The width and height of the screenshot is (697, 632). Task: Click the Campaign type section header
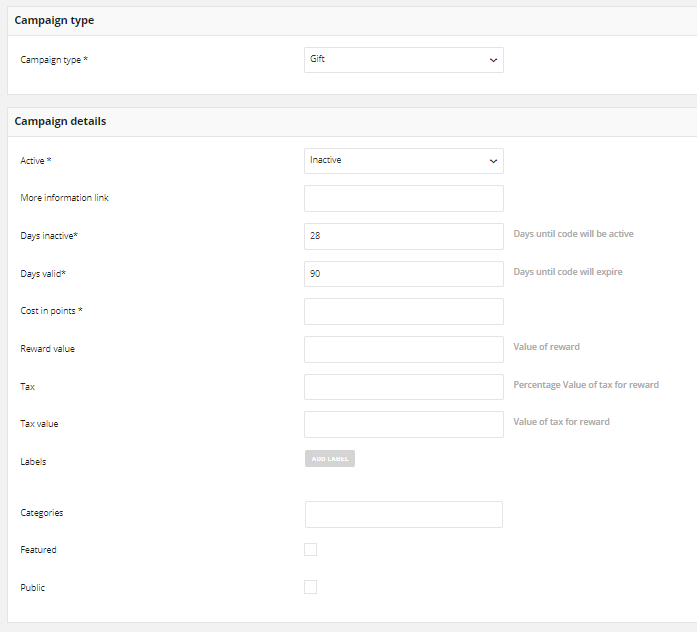tap(54, 20)
